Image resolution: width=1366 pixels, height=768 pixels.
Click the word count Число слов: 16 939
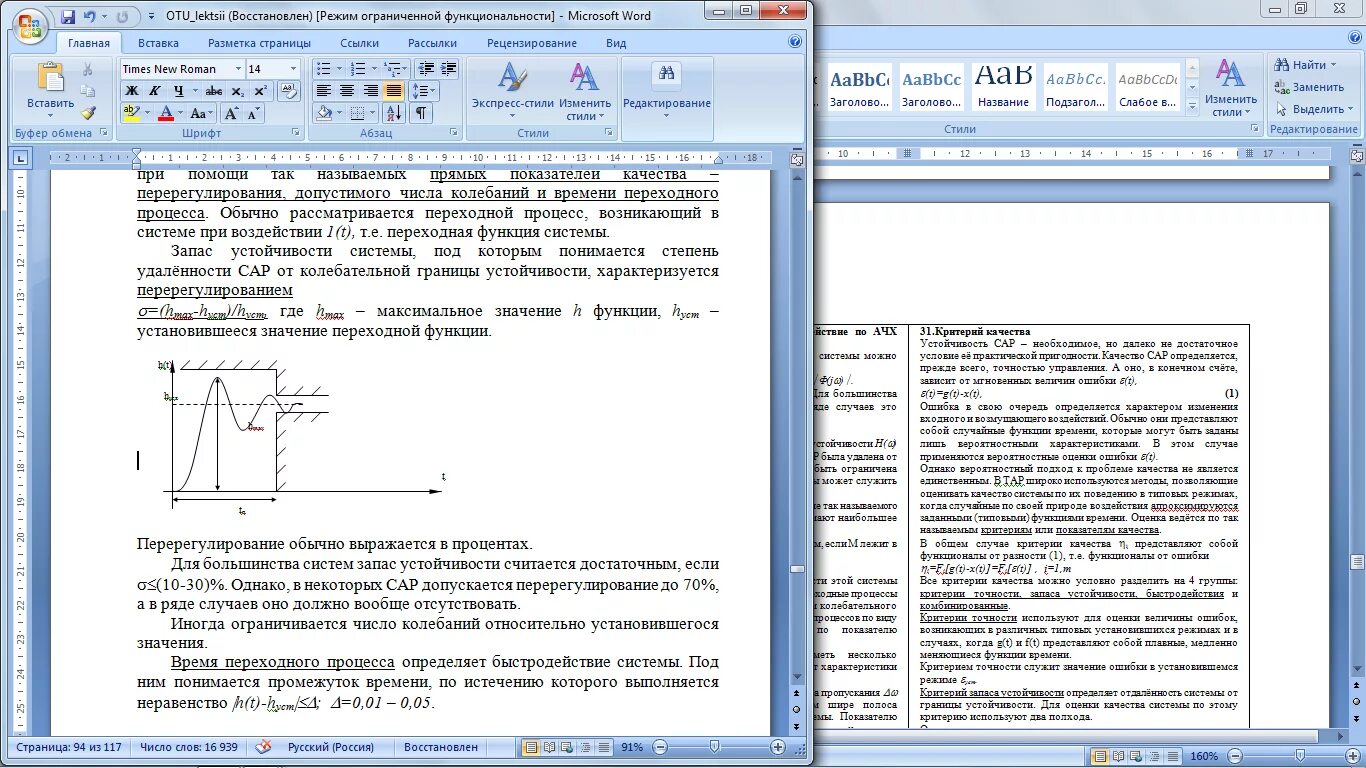tap(189, 747)
